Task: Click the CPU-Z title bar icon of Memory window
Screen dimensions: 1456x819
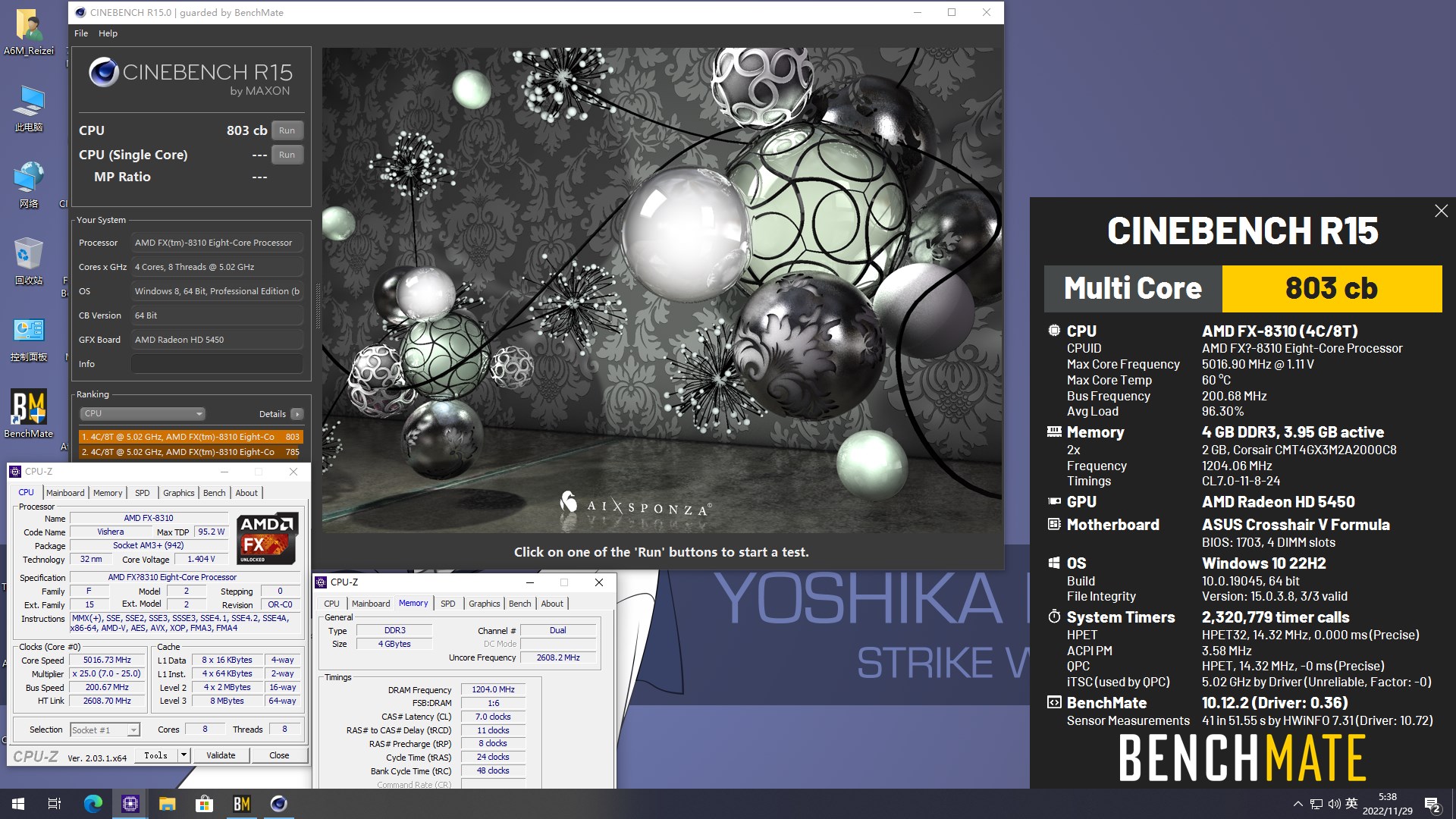Action: tap(322, 582)
